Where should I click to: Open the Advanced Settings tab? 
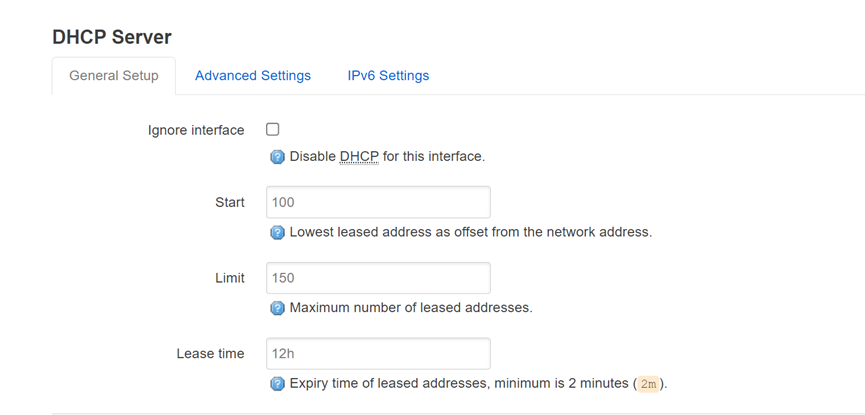pyautogui.click(x=253, y=76)
